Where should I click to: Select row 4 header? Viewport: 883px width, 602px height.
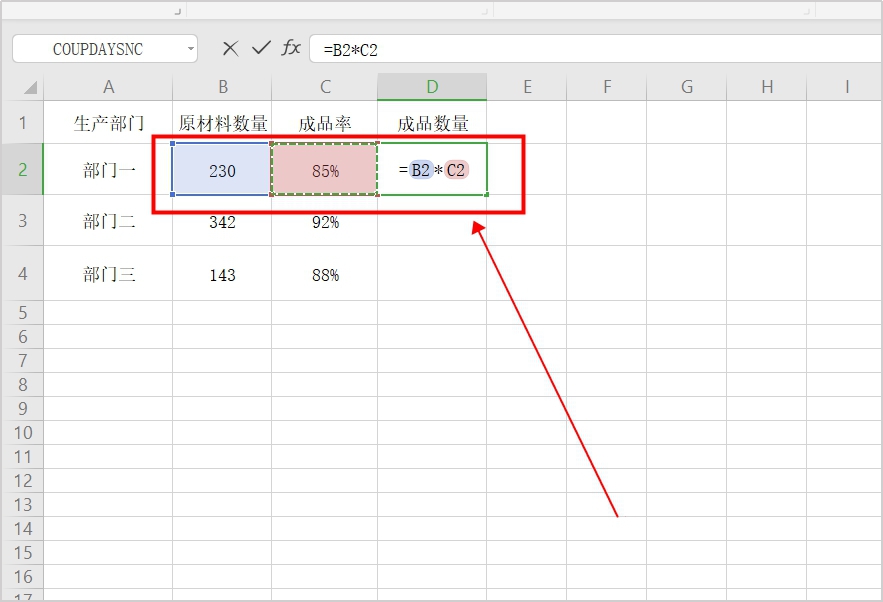(x=22, y=274)
